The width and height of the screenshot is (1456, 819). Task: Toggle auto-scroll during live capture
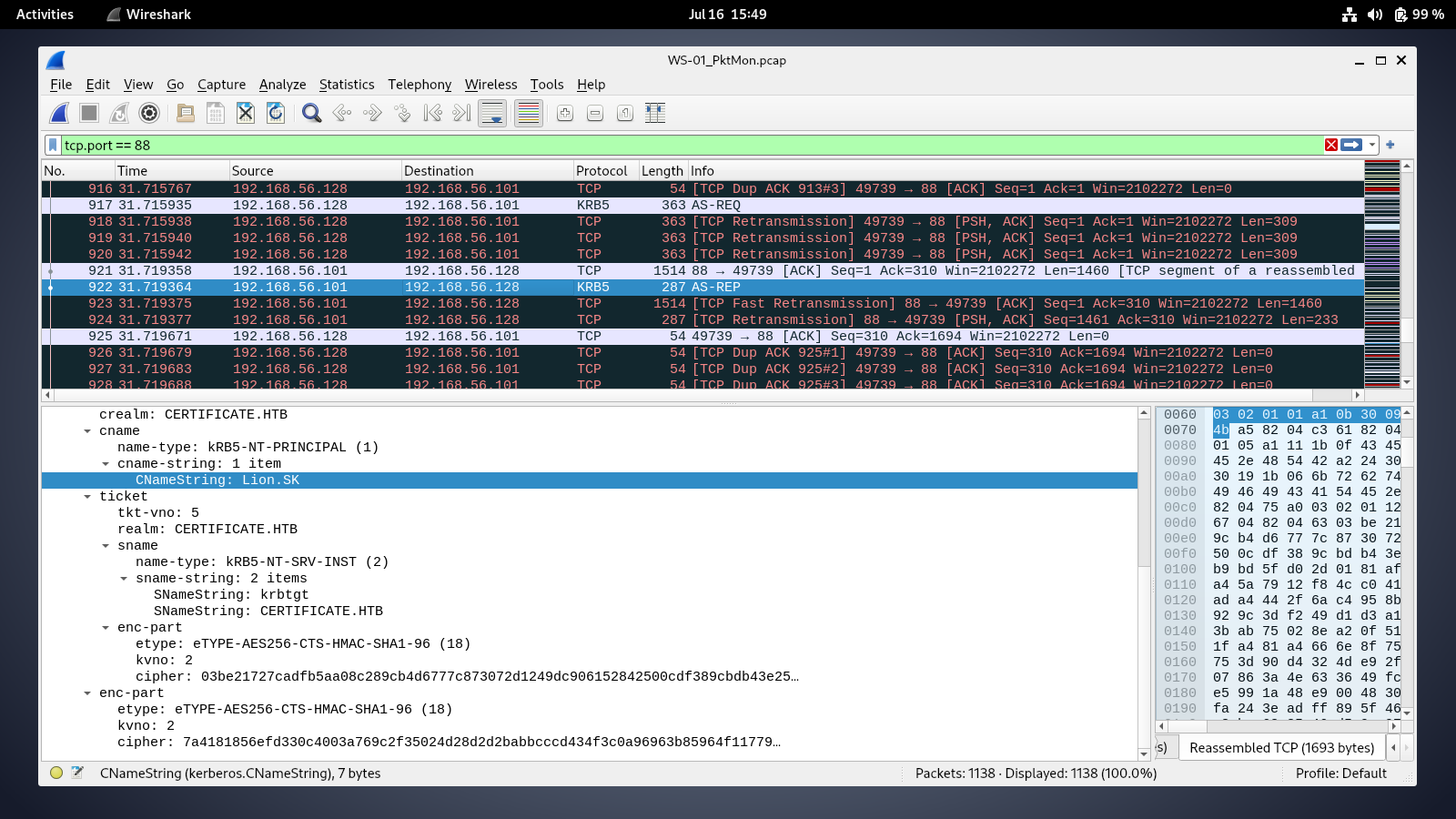click(x=492, y=113)
